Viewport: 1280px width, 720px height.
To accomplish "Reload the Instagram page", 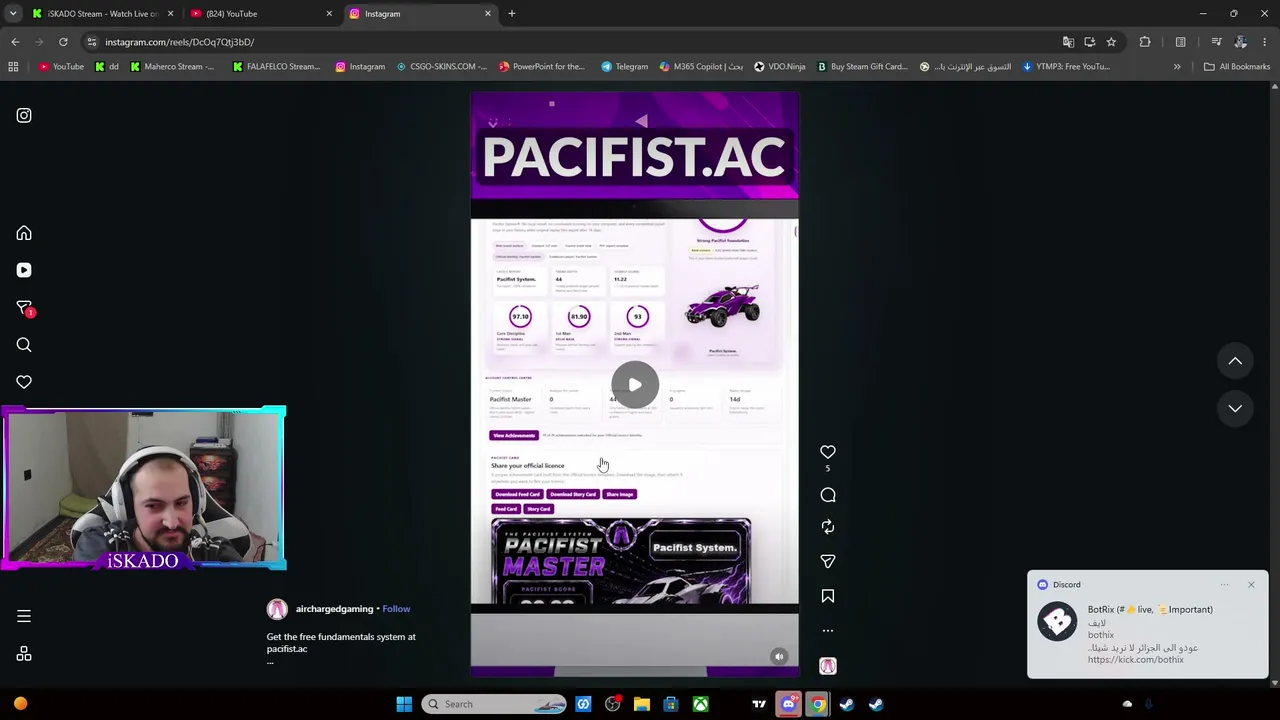I will point(63,42).
